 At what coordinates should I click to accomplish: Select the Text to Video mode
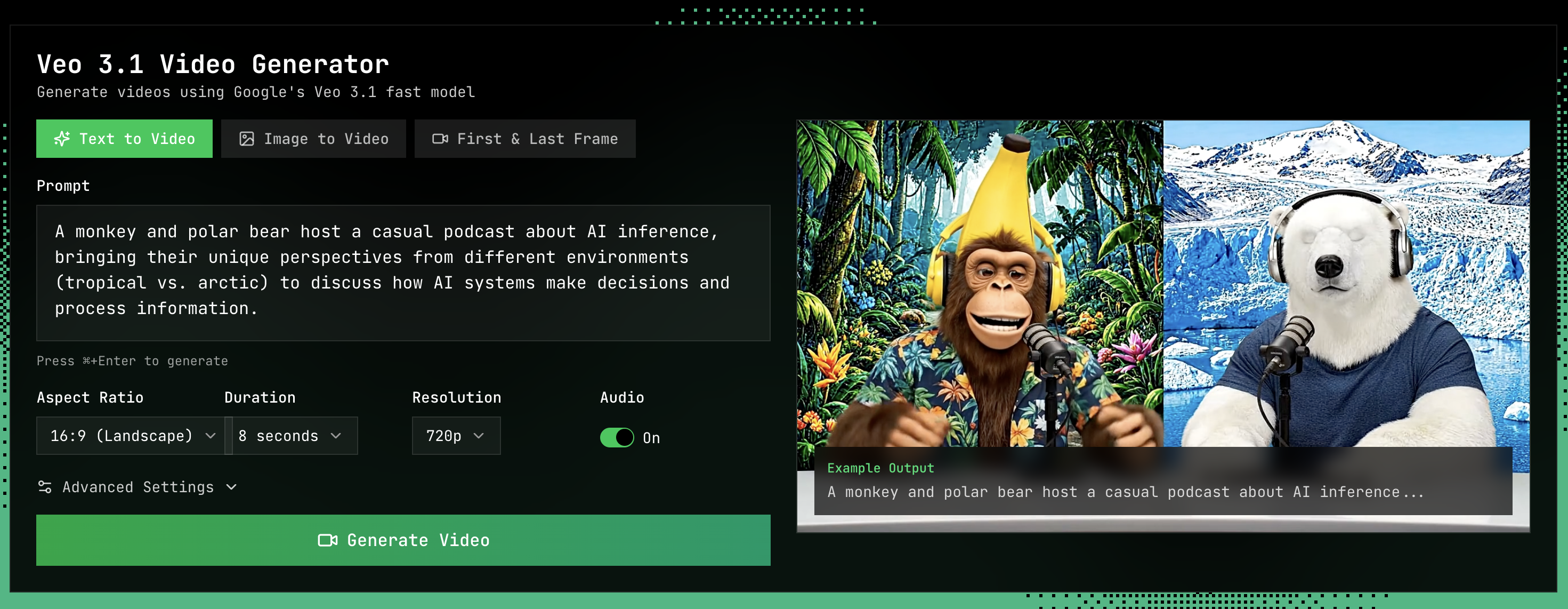pyautogui.click(x=124, y=138)
